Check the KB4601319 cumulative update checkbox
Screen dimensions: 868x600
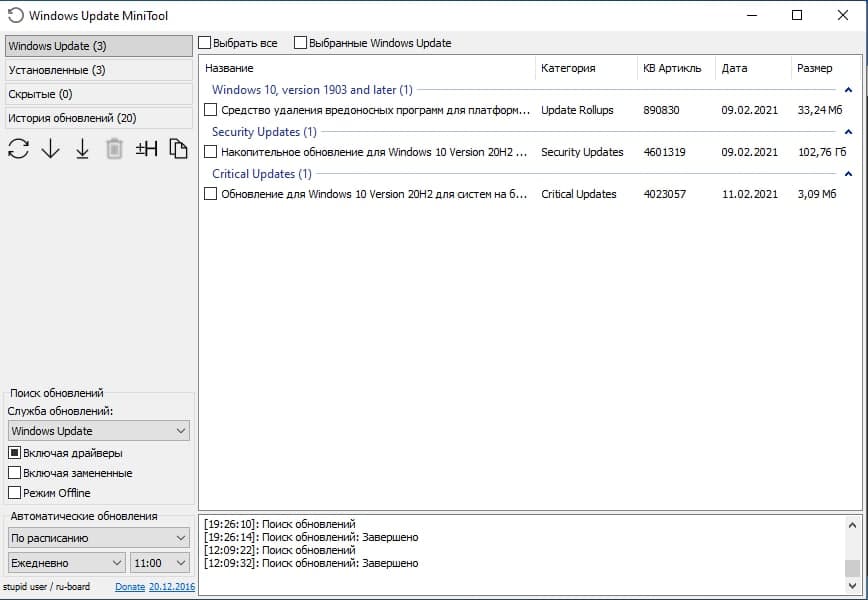210,152
